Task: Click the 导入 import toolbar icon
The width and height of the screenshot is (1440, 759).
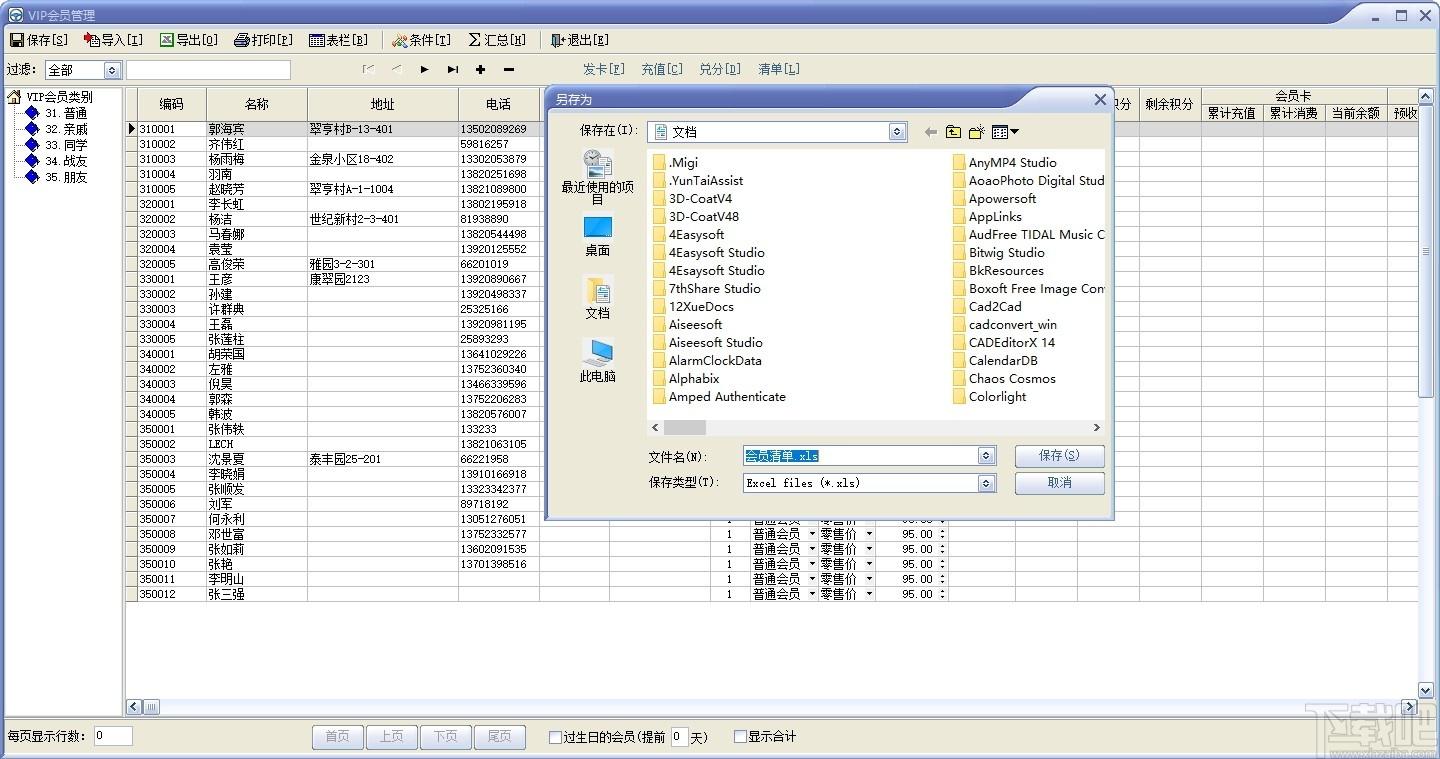Action: click(x=92, y=40)
